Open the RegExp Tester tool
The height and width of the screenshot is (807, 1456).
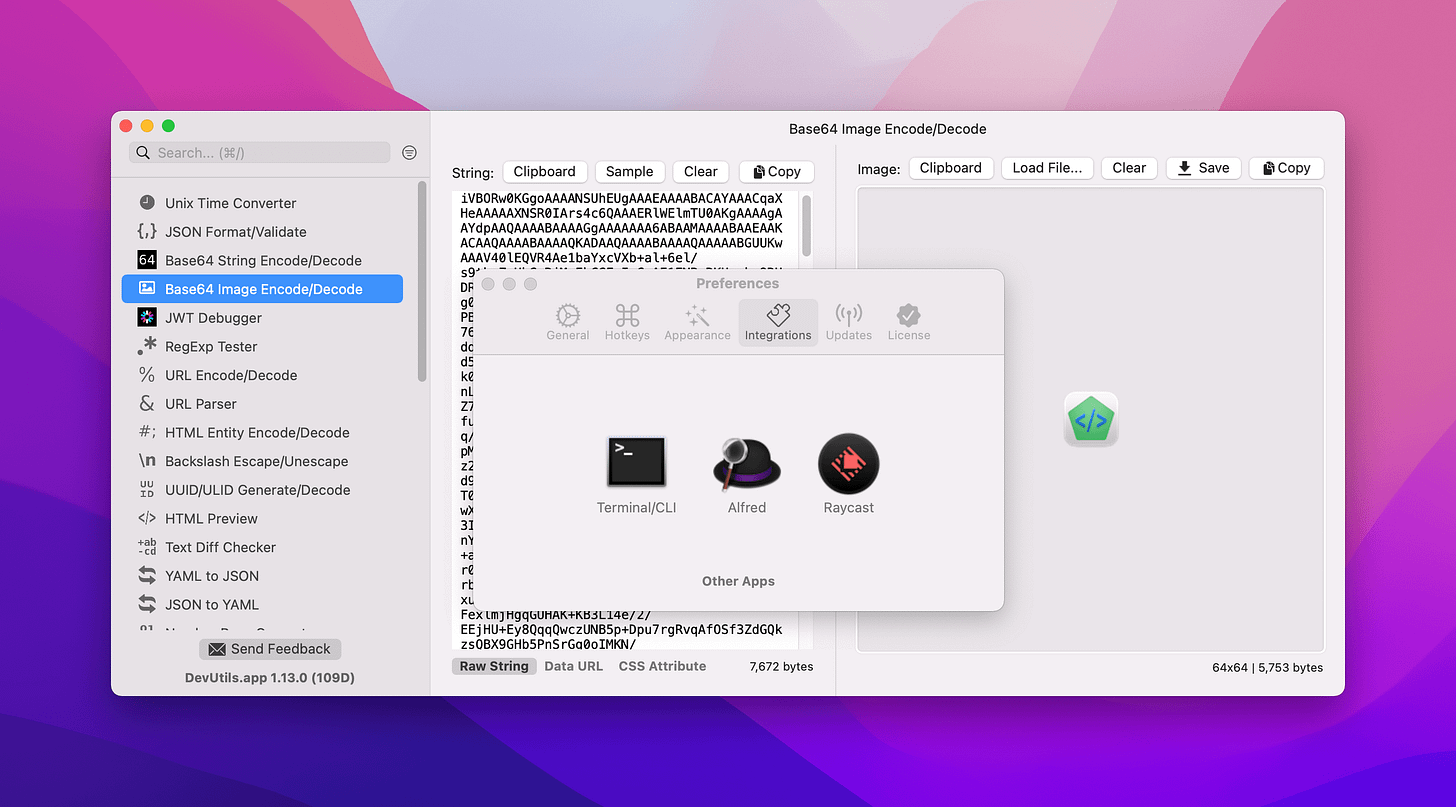point(262,346)
